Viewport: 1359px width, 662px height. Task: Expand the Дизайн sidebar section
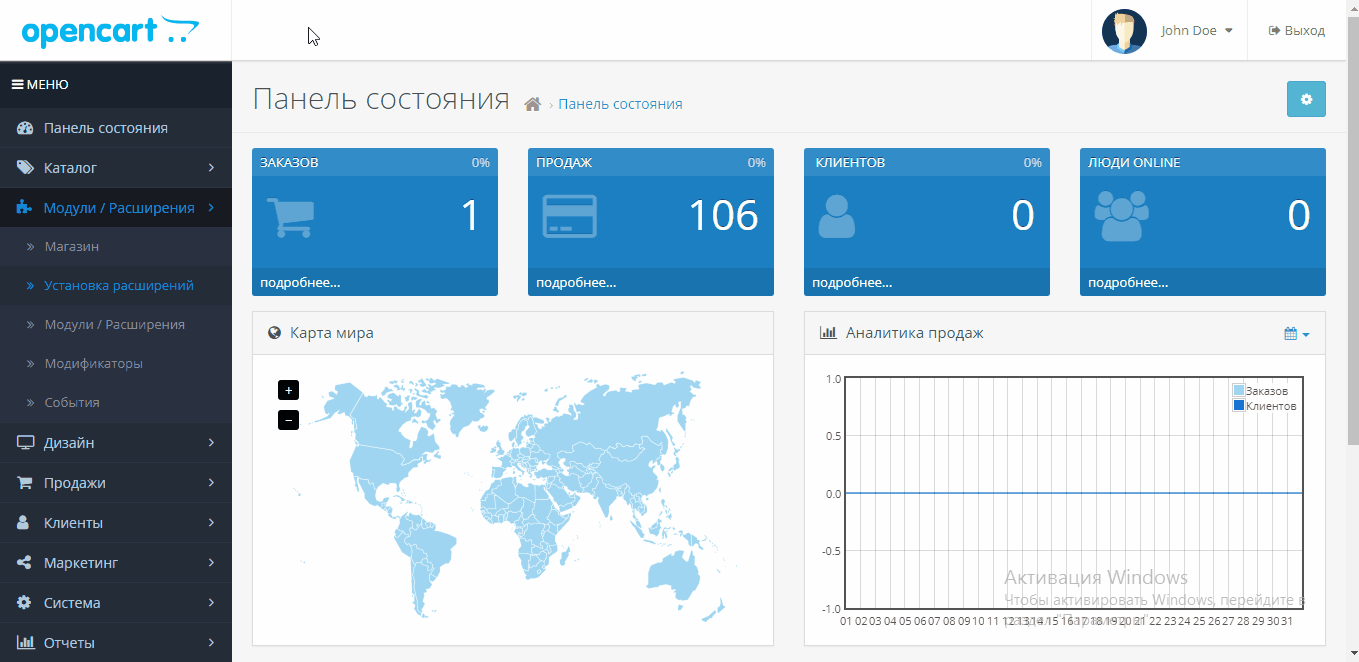(x=115, y=443)
